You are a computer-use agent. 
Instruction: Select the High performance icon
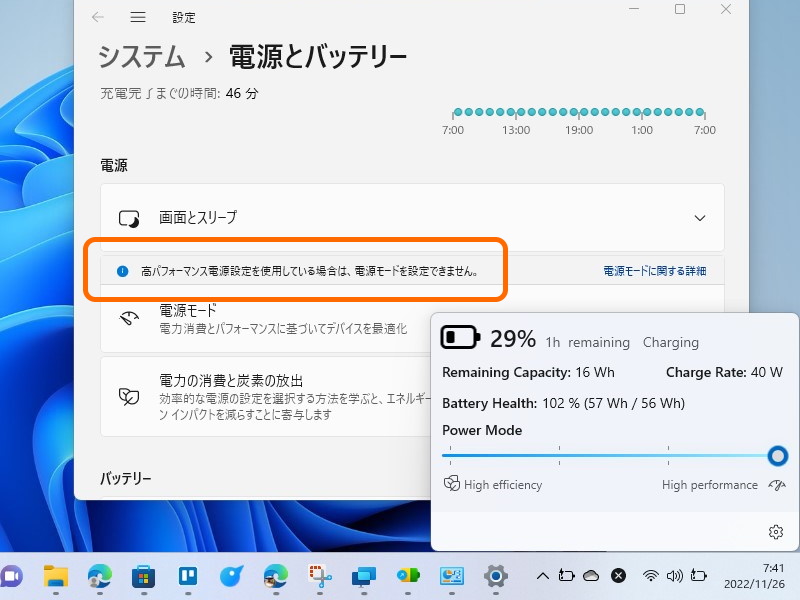[x=777, y=484]
